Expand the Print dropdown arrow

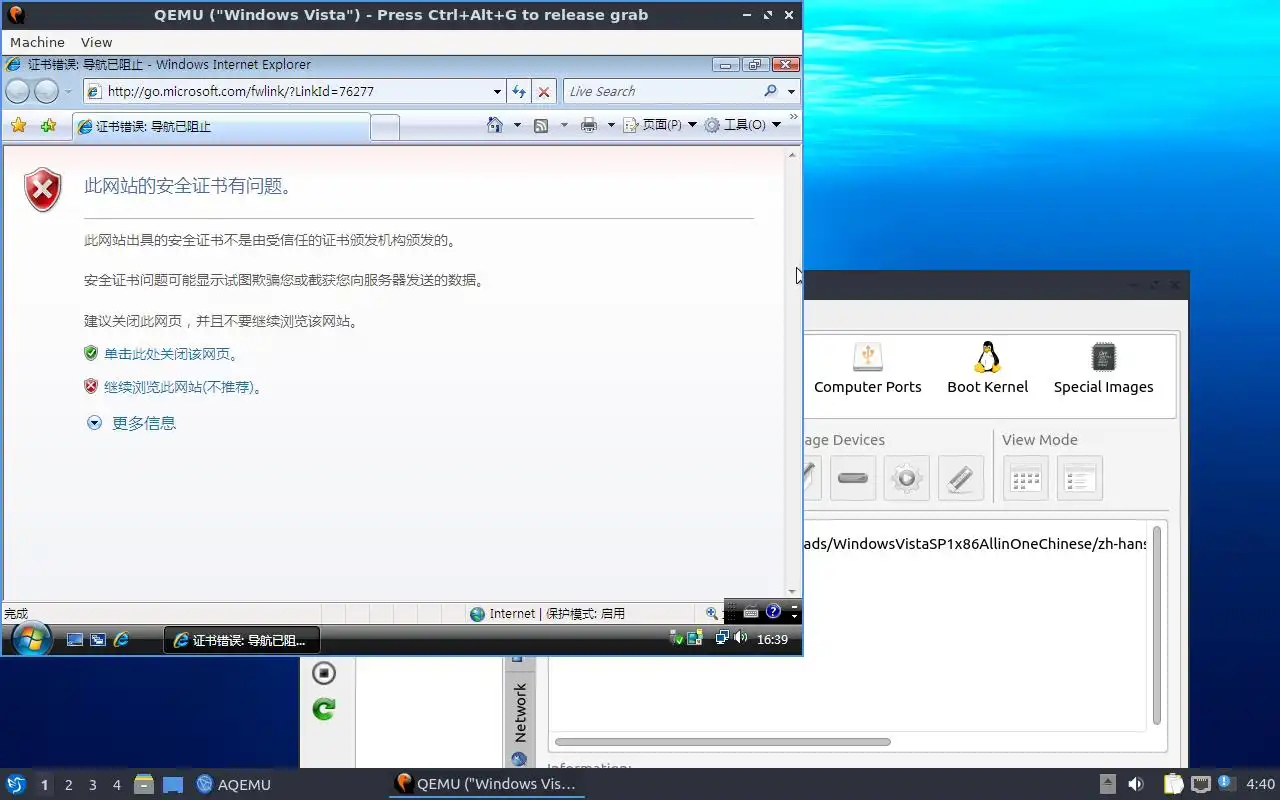(x=610, y=125)
